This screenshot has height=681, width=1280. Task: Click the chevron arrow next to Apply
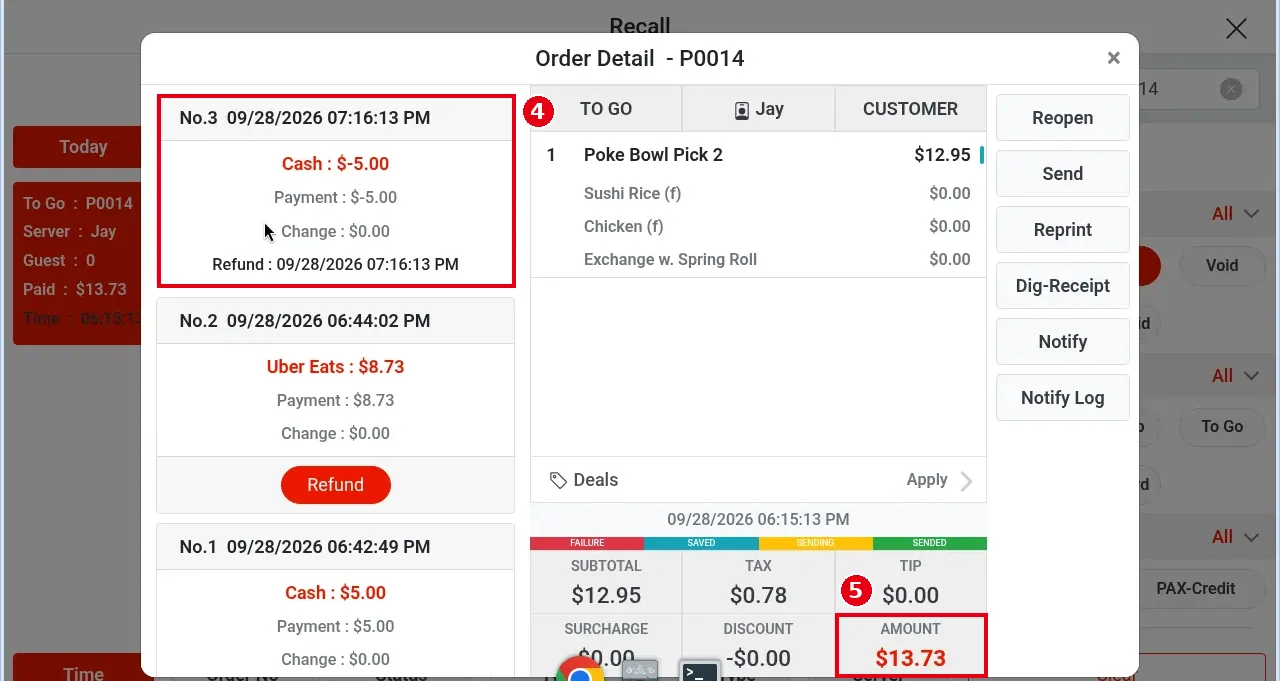966,481
